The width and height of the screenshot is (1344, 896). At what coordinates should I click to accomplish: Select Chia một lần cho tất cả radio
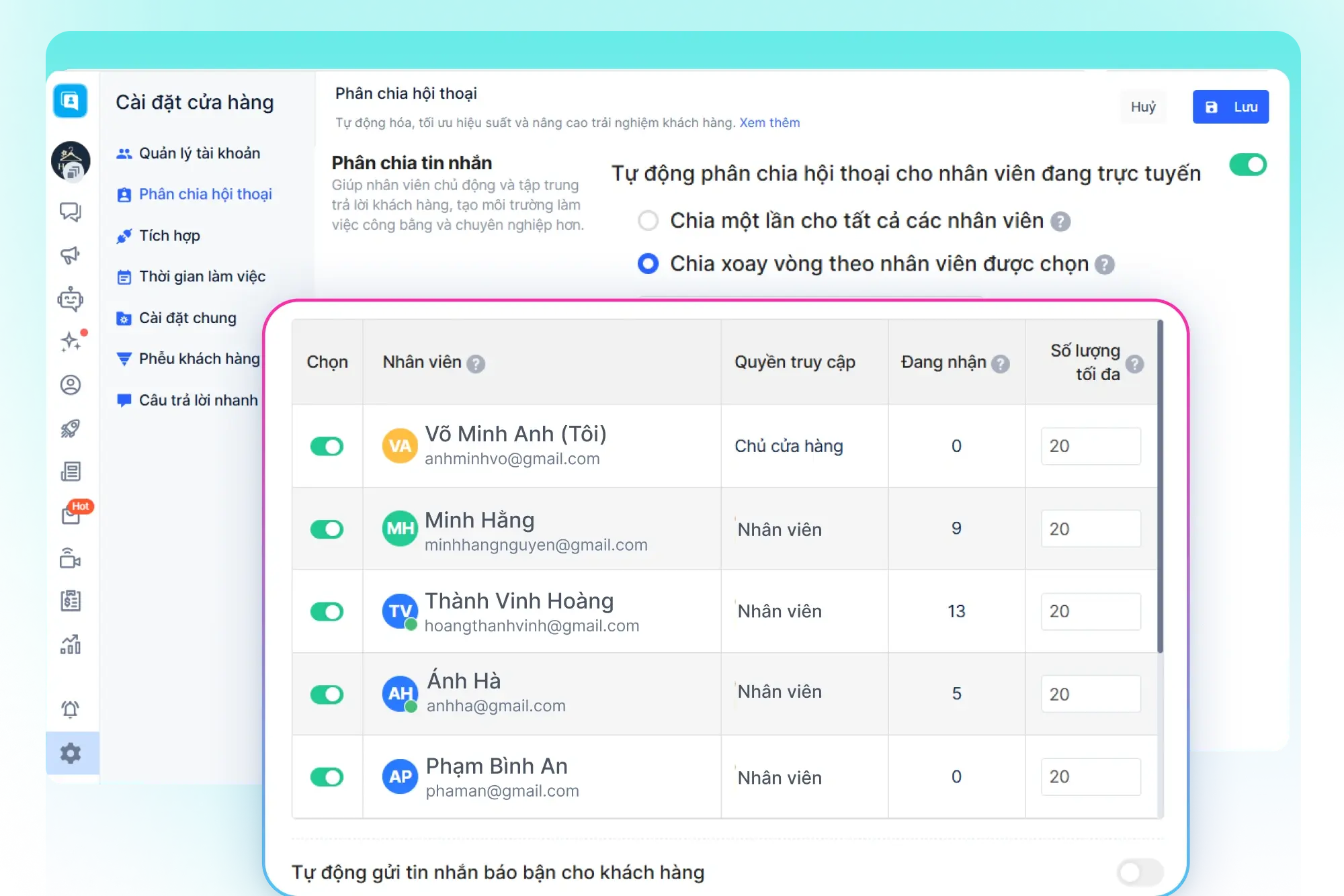pos(648,220)
